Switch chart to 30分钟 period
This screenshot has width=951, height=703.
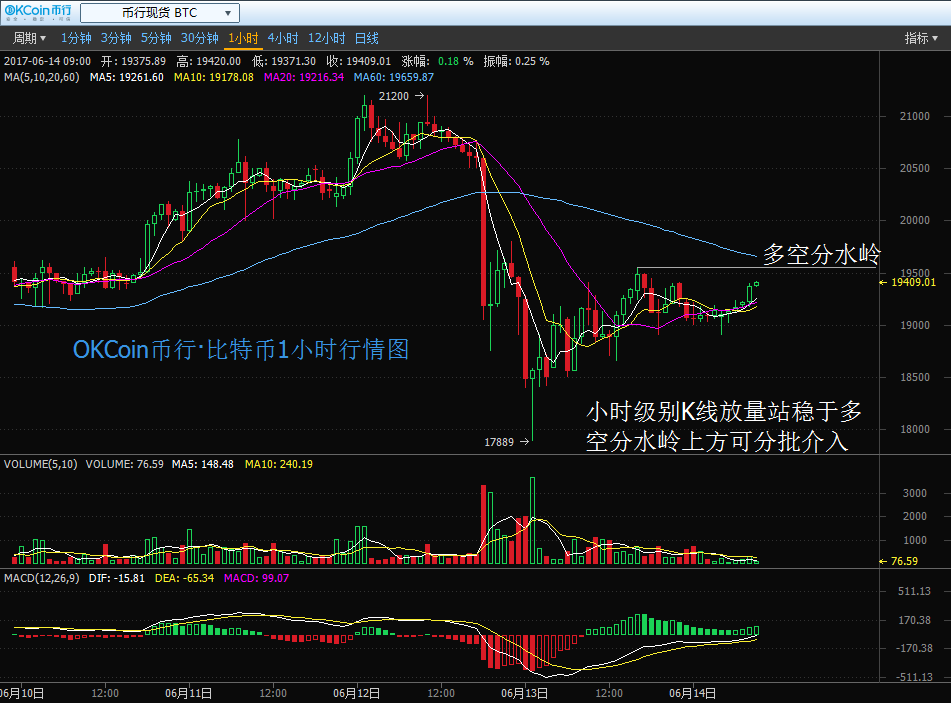[x=199, y=38]
